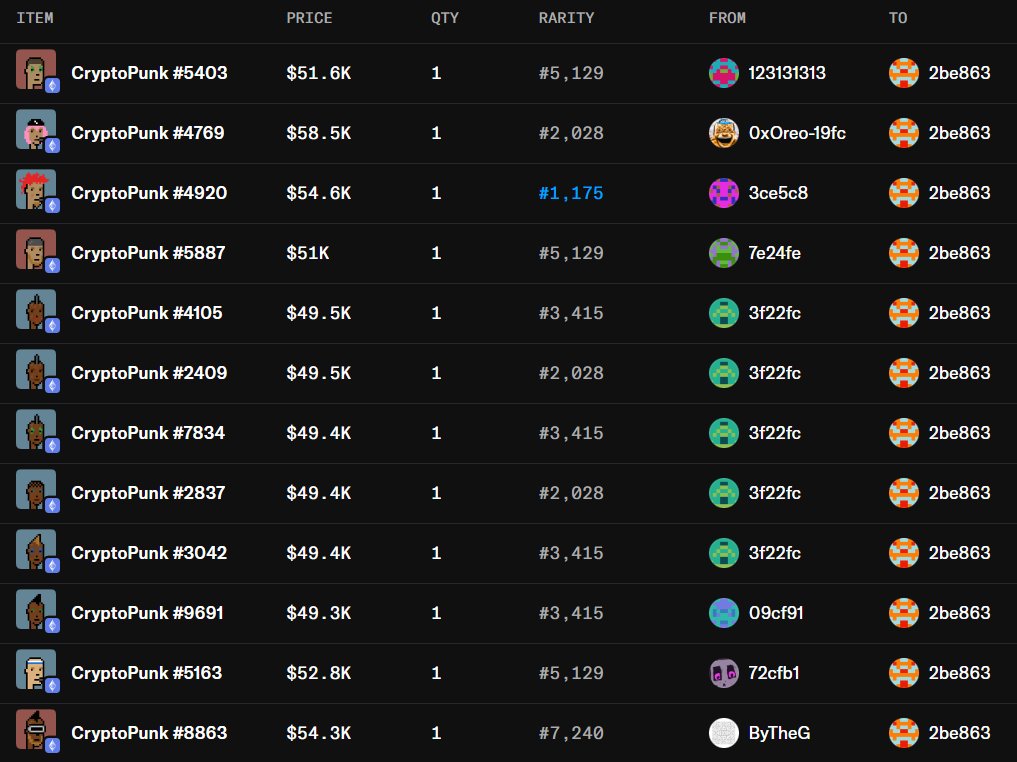
Task: Open seller profile name 3ce5c8
Action: [778, 193]
